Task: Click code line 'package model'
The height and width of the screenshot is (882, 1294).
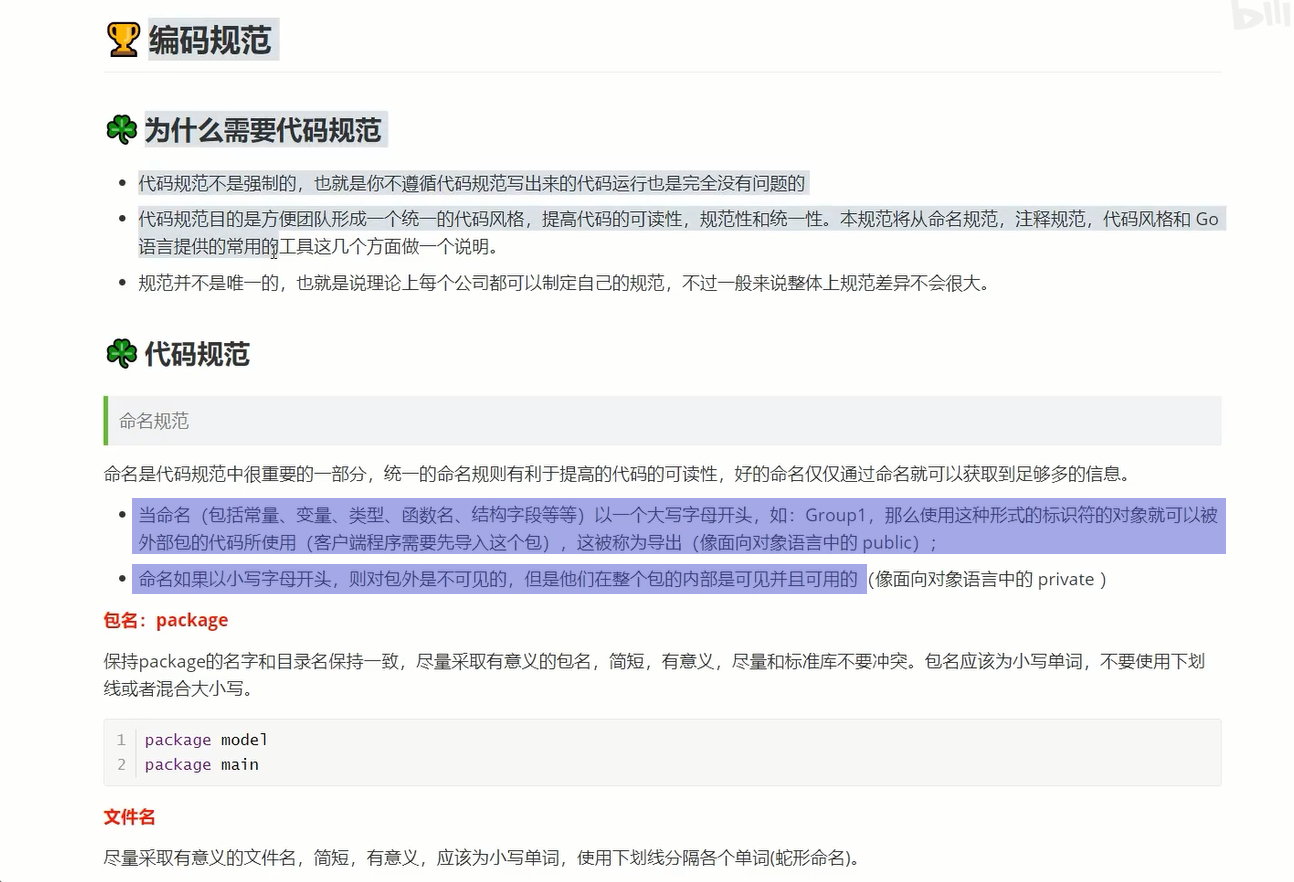Action: click(206, 740)
